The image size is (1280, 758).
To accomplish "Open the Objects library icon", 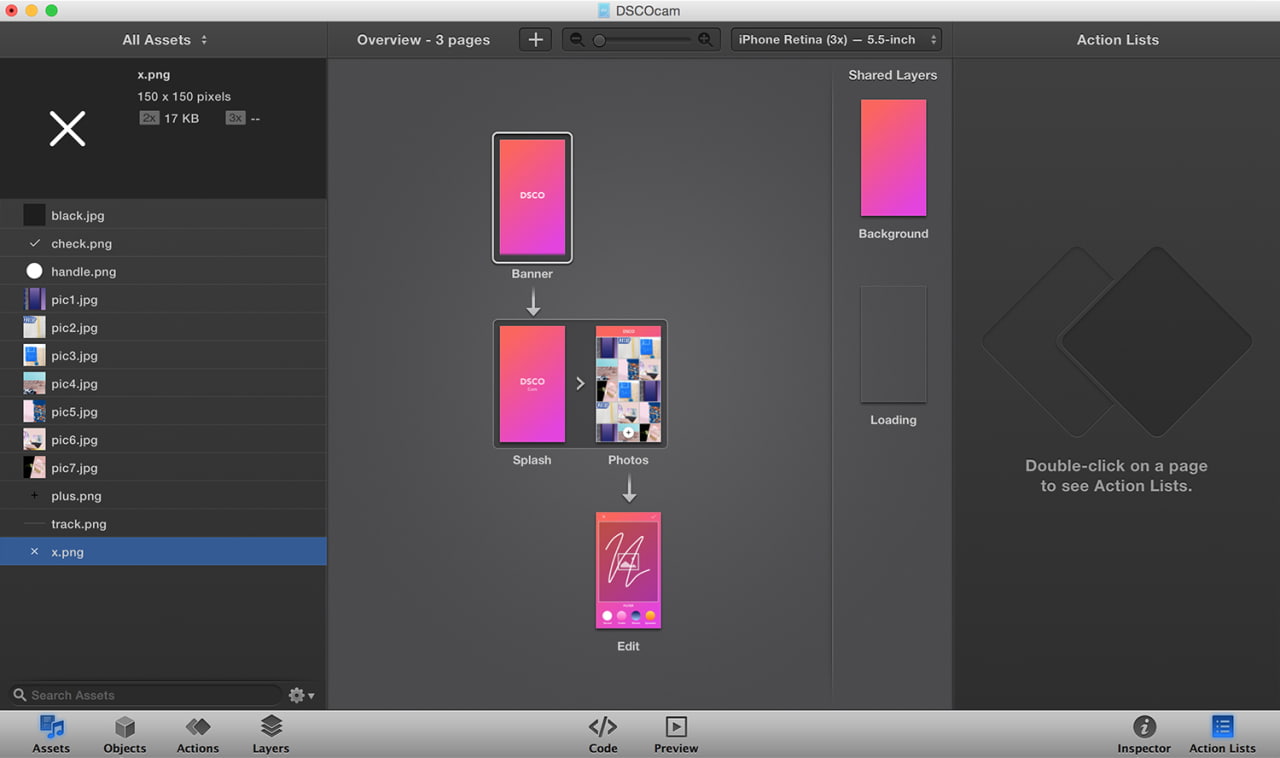I will tap(124, 728).
